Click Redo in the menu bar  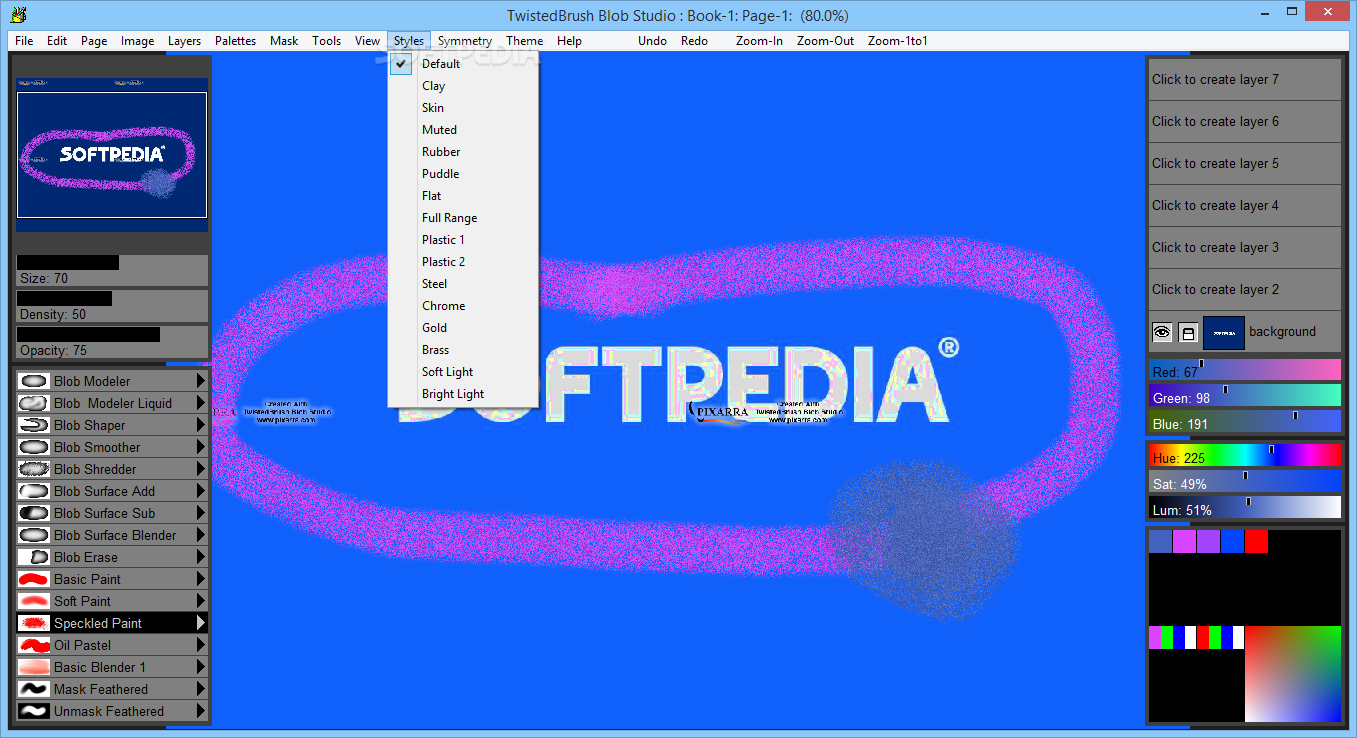coord(694,41)
